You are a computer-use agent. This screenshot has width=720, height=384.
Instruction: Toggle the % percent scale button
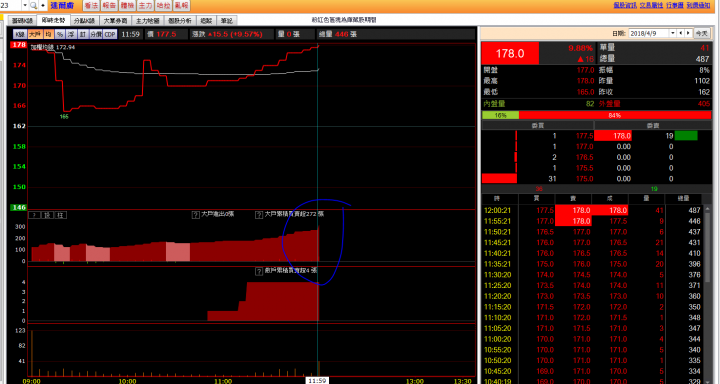[x=60, y=34]
